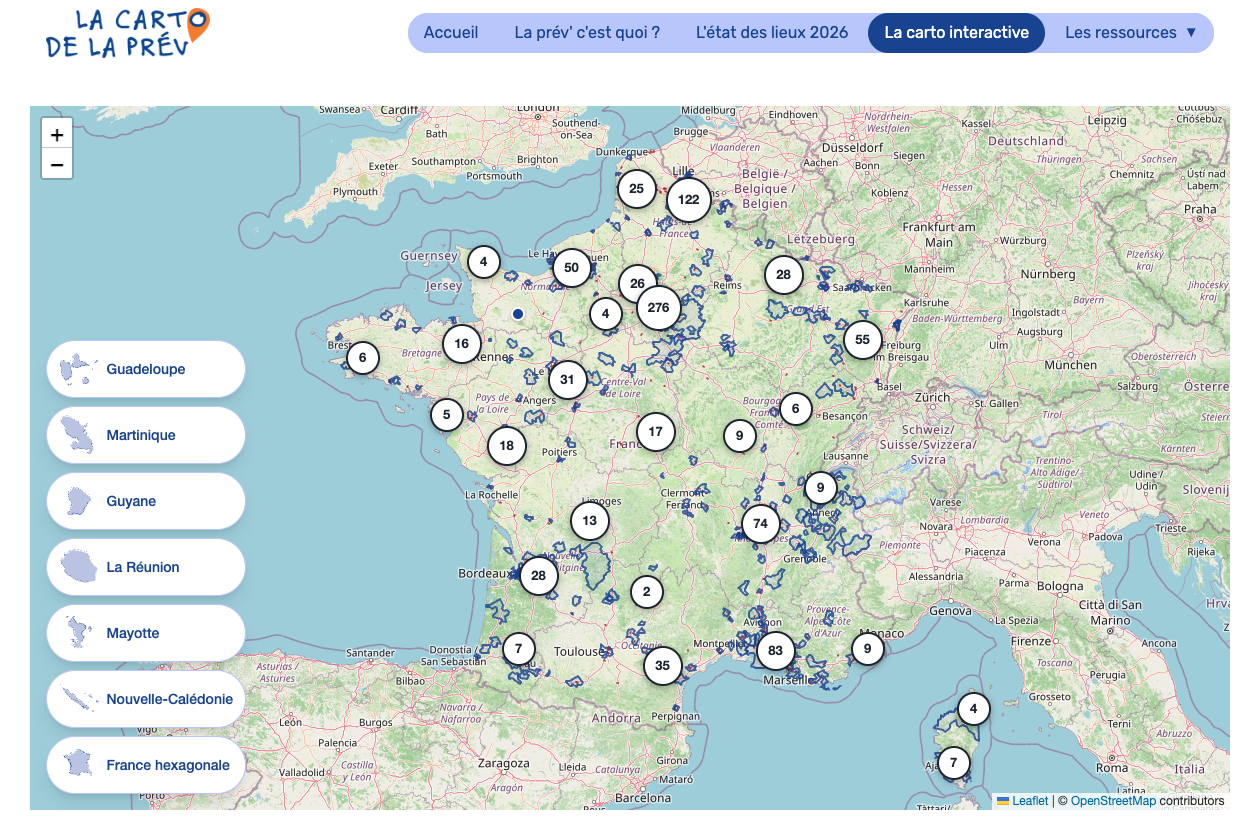The width and height of the screenshot is (1249, 823).
Task: Open cluster marker 74 near Lyon
Action: (761, 524)
